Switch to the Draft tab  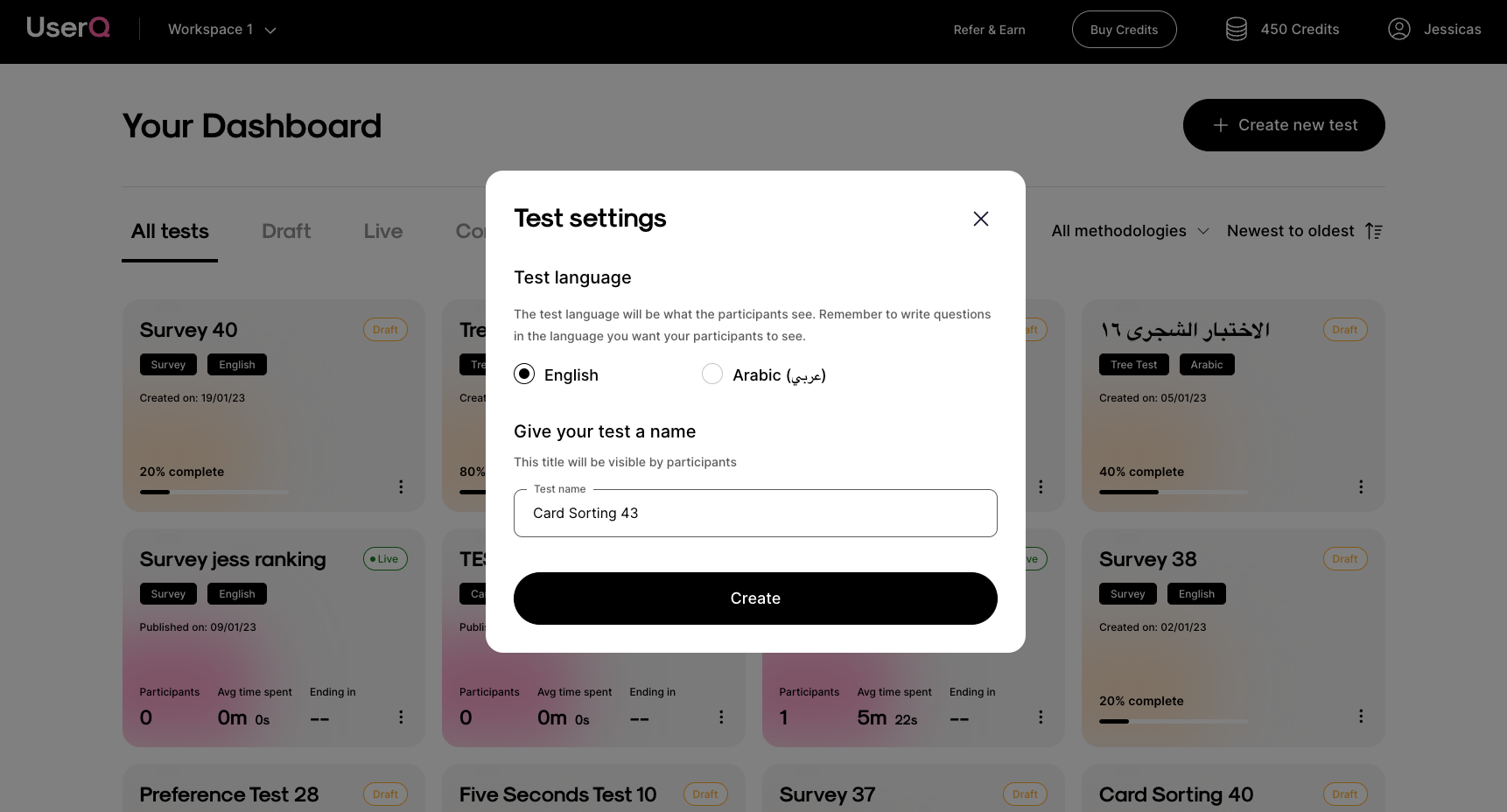(286, 231)
